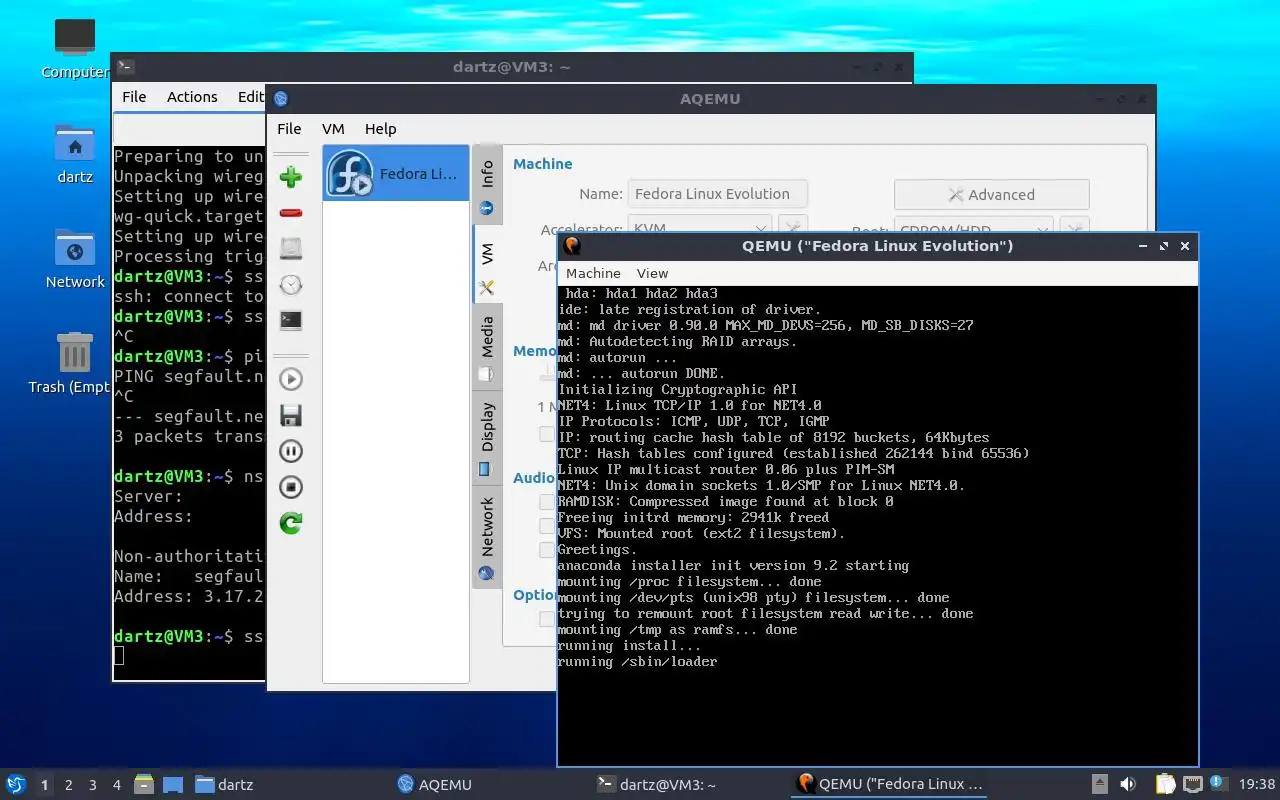Switch to workspace 4 in pager
1280x800 pixels.
(x=116, y=785)
